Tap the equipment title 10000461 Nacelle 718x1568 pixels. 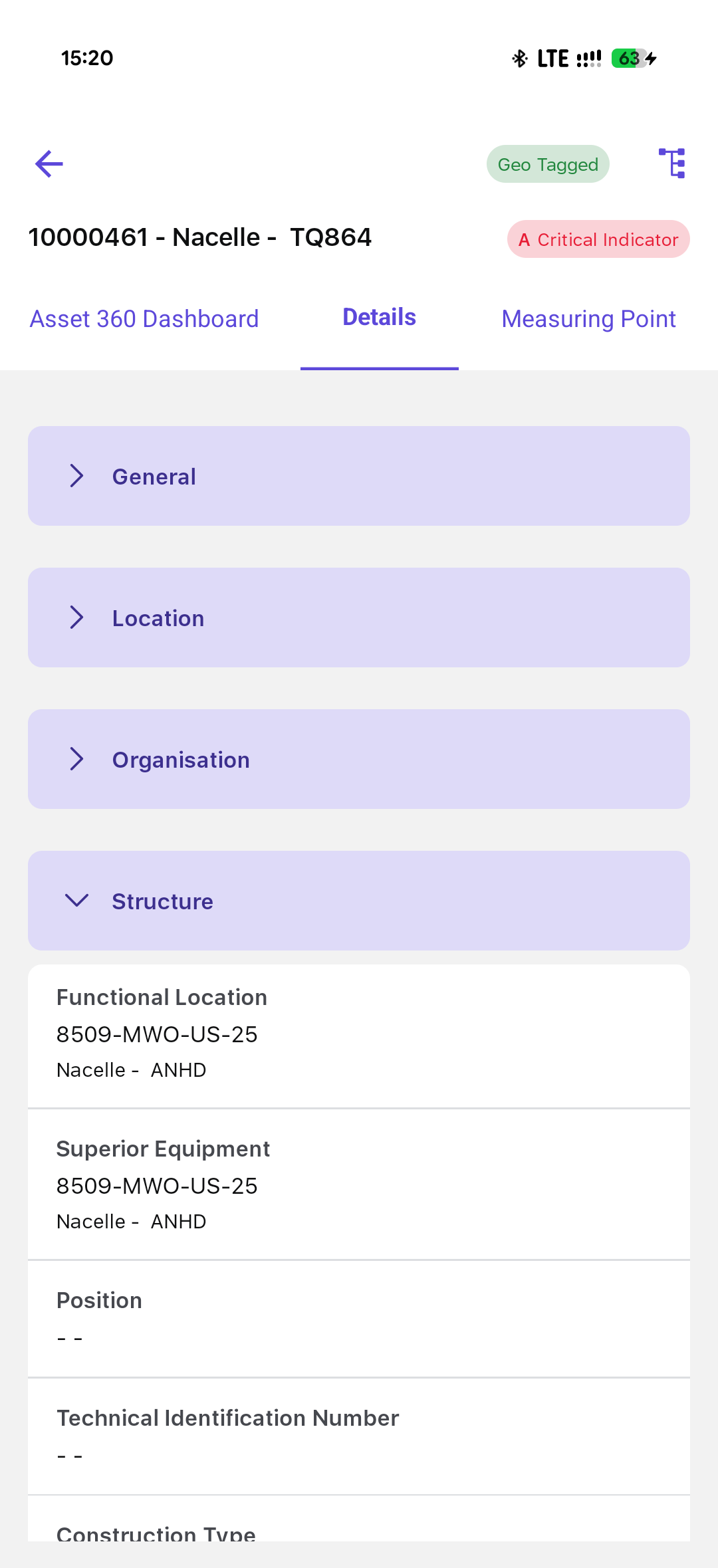point(200,237)
